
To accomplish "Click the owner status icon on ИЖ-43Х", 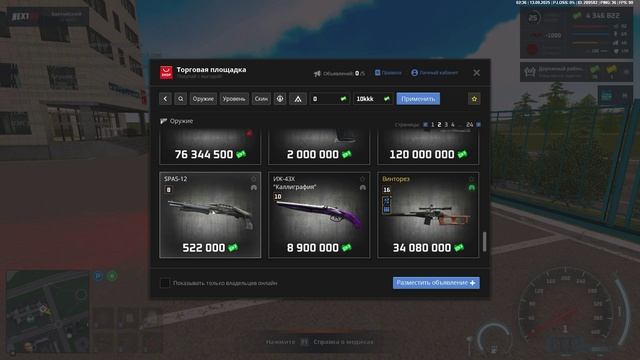I will click(x=362, y=188).
